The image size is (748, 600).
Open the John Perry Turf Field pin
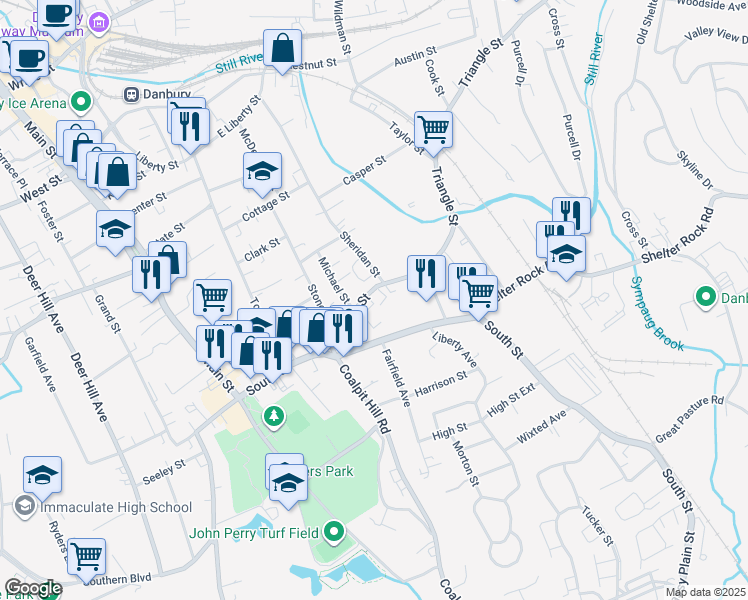pos(335,532)
